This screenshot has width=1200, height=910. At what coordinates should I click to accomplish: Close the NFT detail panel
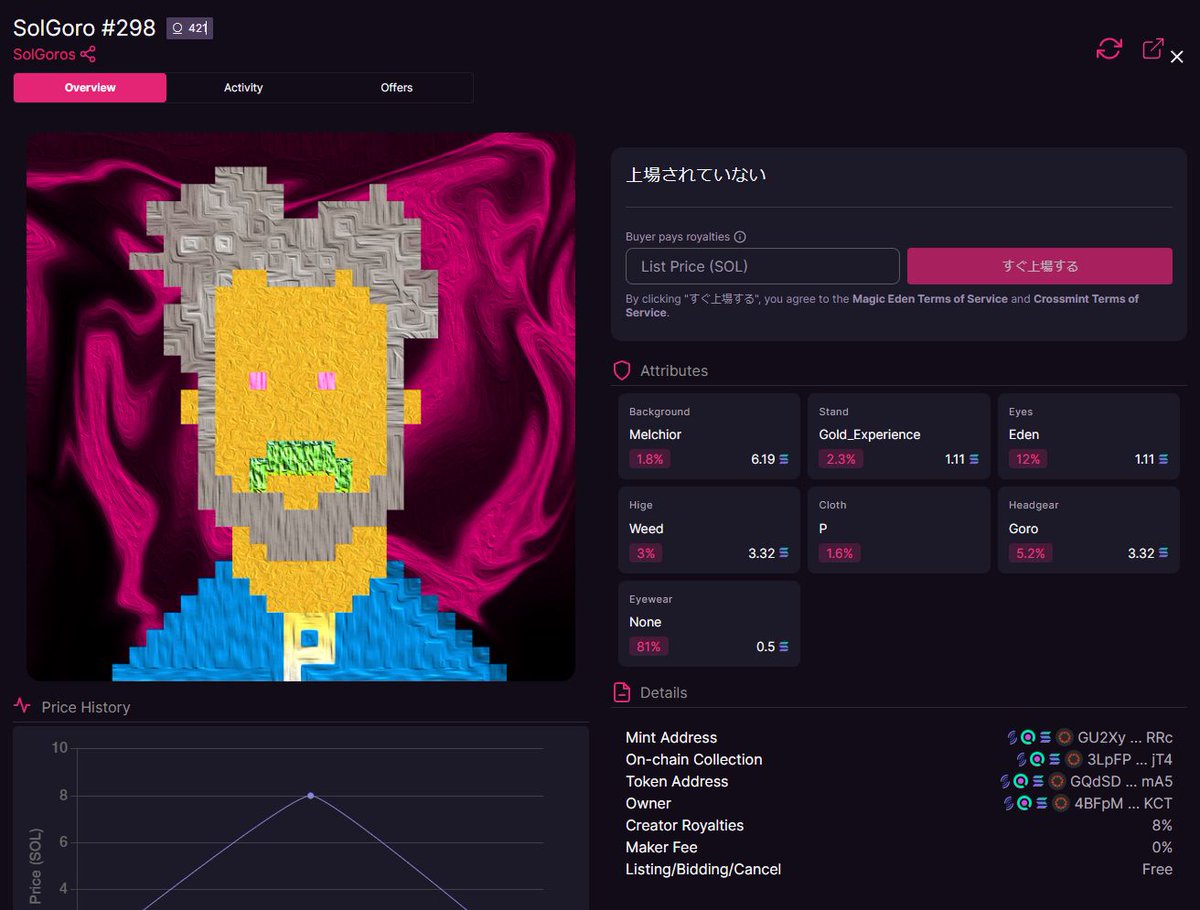pos(1177,57)
